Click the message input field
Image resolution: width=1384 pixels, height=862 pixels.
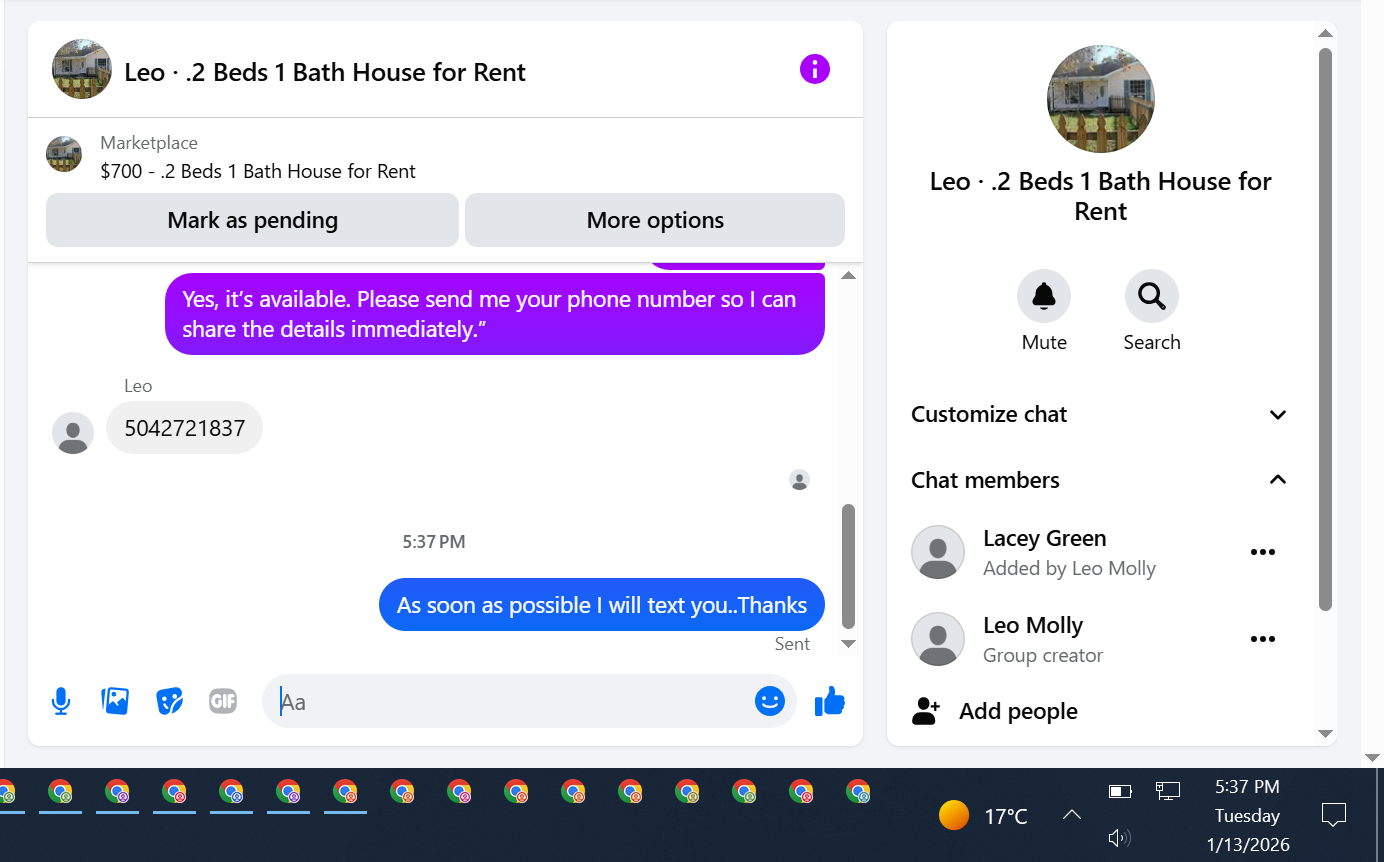pos(510,701)
